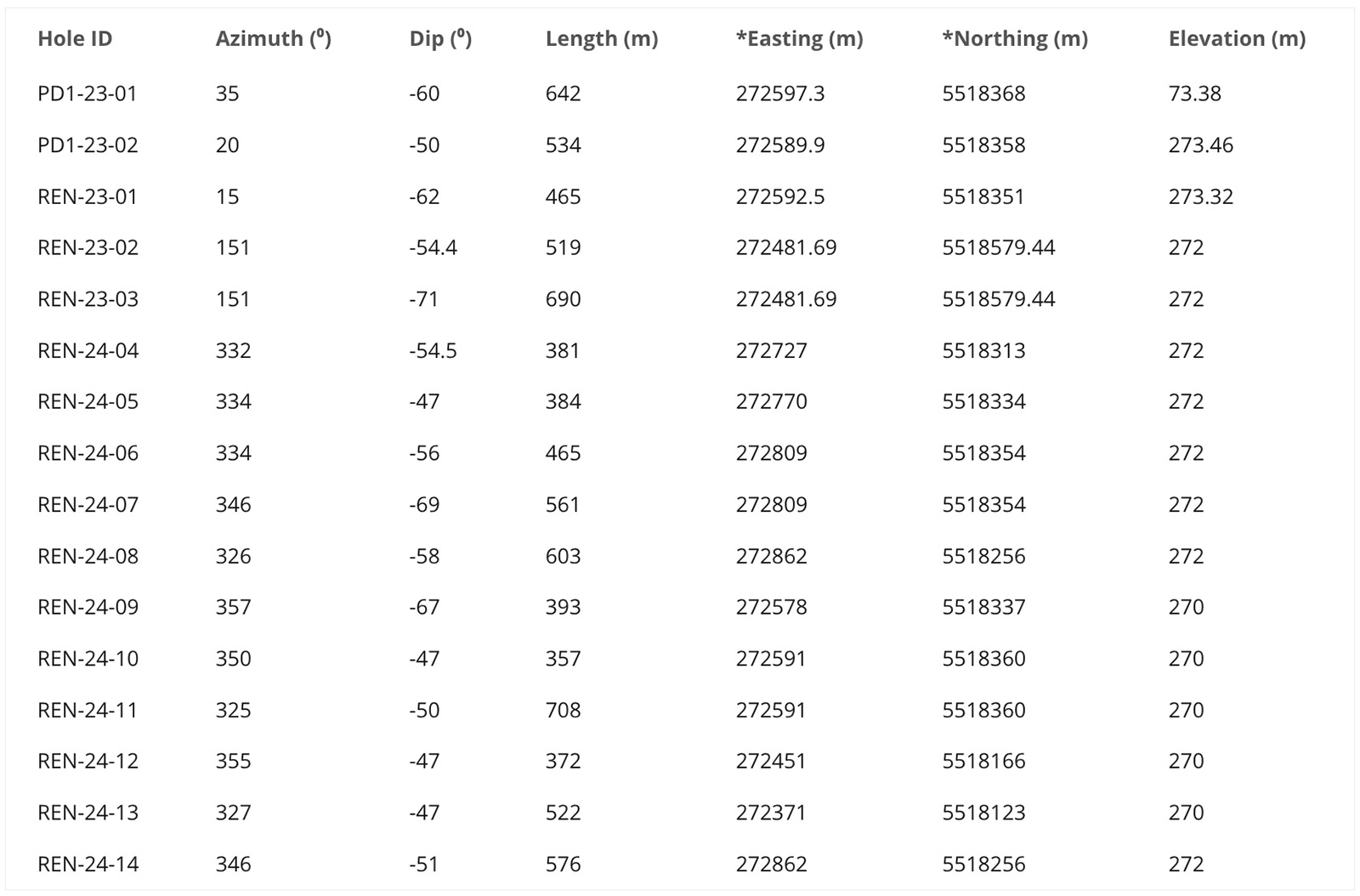Select the REN-24-04 row label
Screen dimensions: 1360x896
[x=88, y=350]
